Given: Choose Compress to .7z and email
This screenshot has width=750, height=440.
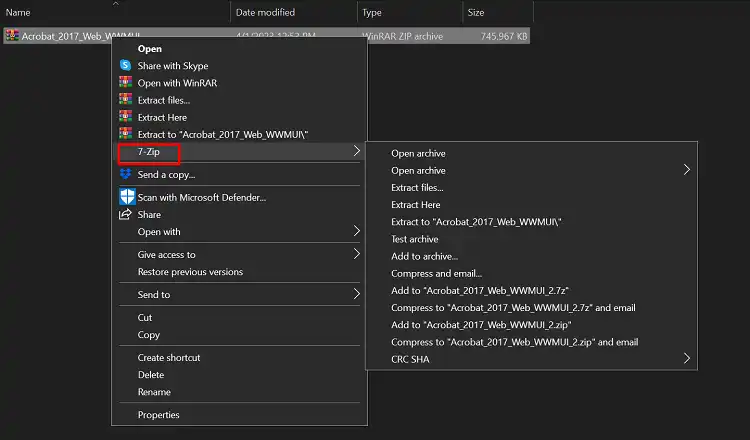Looking at the screenshot, I should pyautogui.click(x=513, y=308).
